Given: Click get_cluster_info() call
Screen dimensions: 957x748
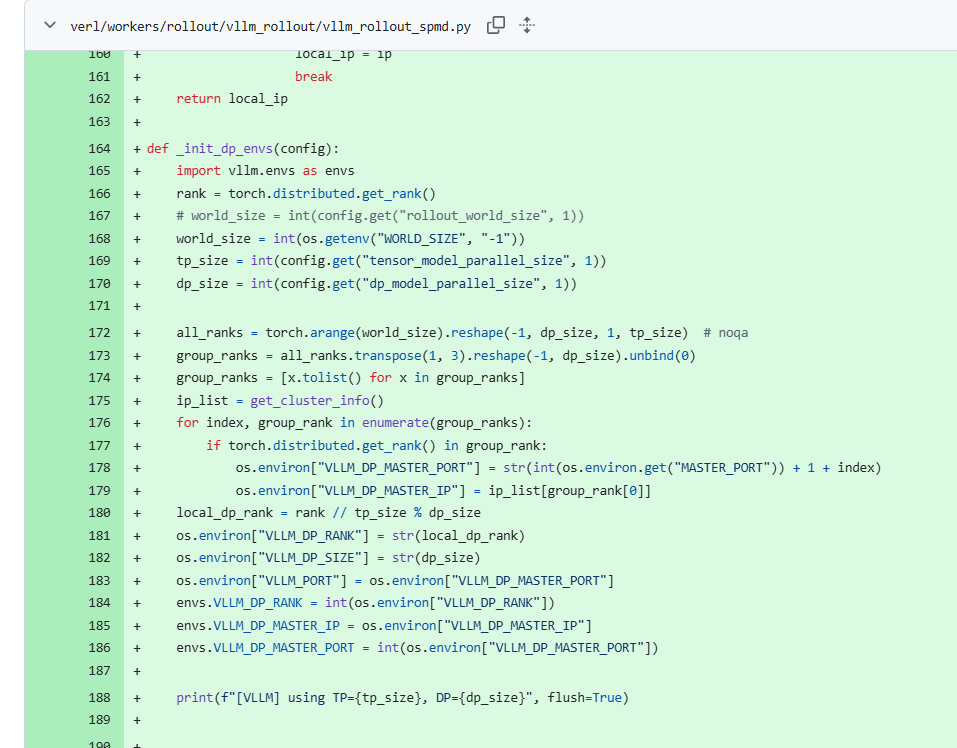Looking at the screenshot, I should (317, 401).
